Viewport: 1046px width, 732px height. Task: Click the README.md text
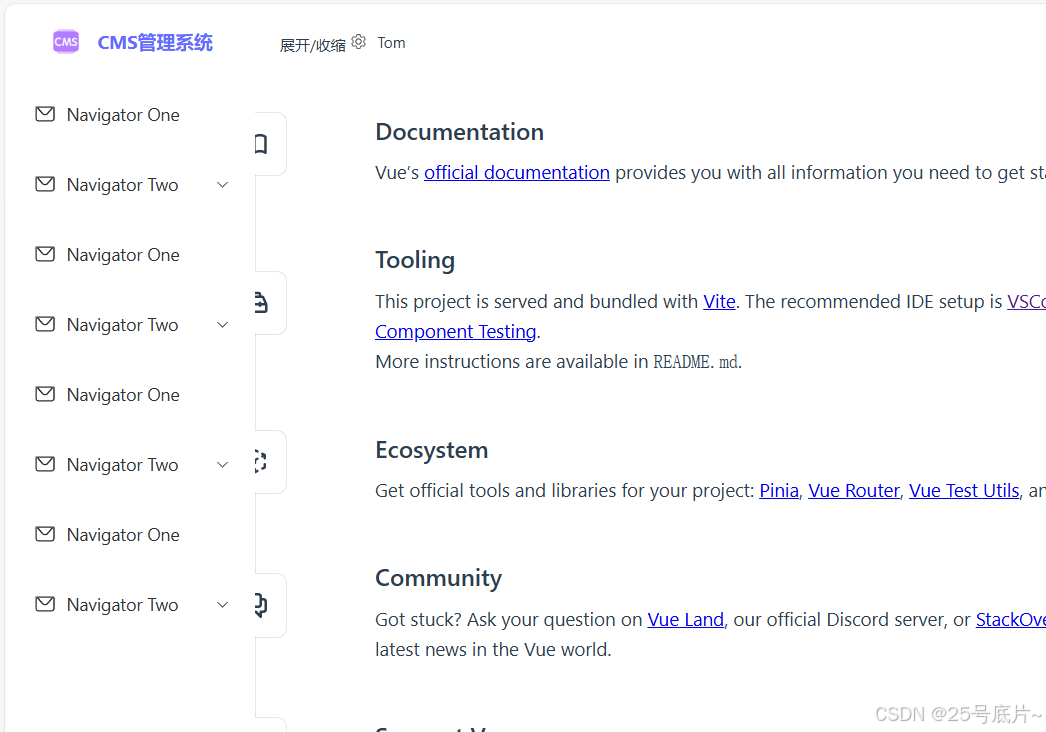coord(695,362)
